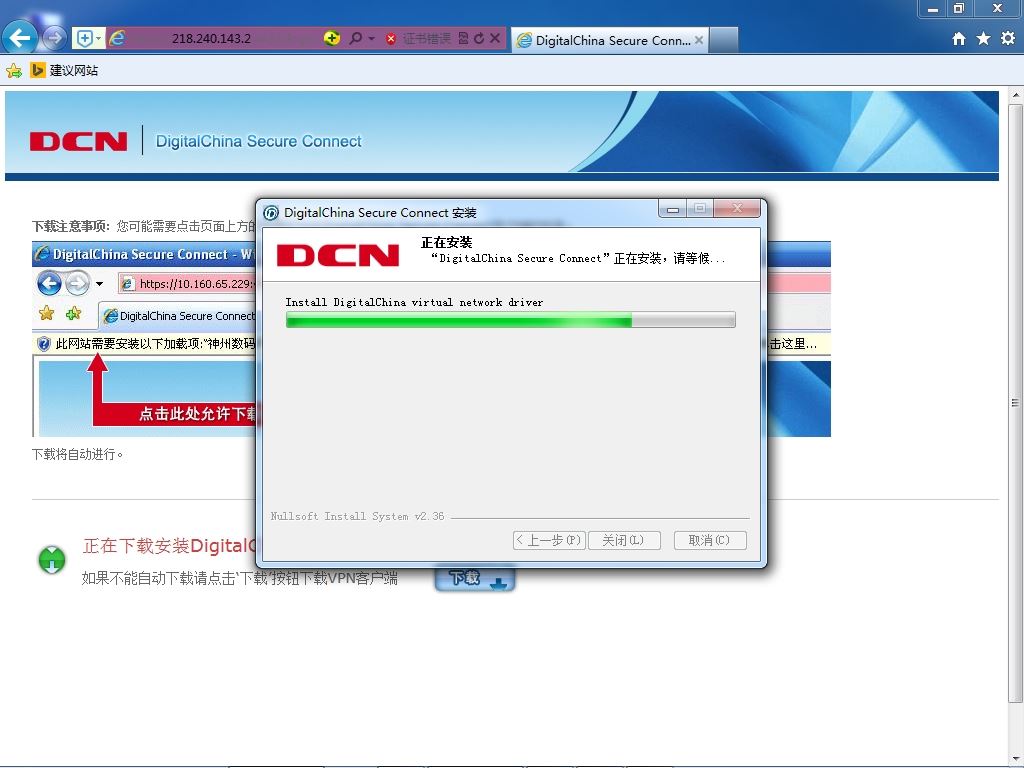
Task: Click the 下载将自动进行 text on the page
Action: click(77, 454)
